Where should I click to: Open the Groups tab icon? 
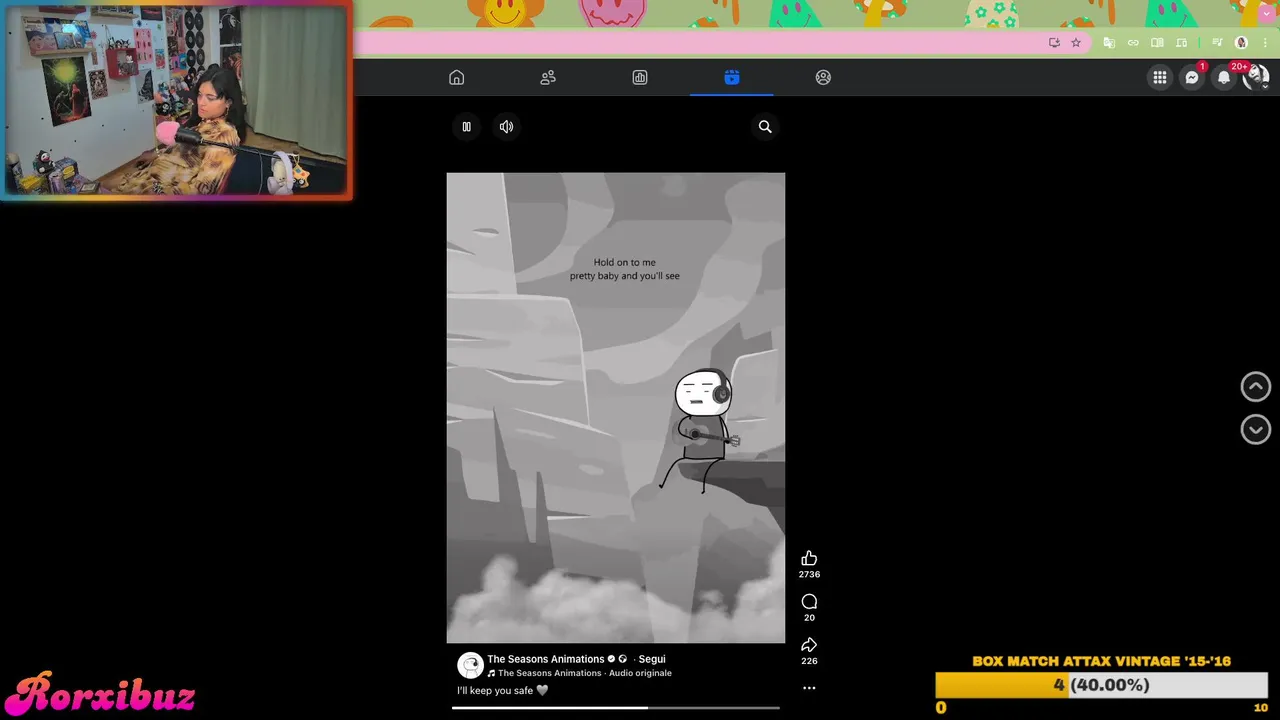pyautogui.click(x=823, y=78)
